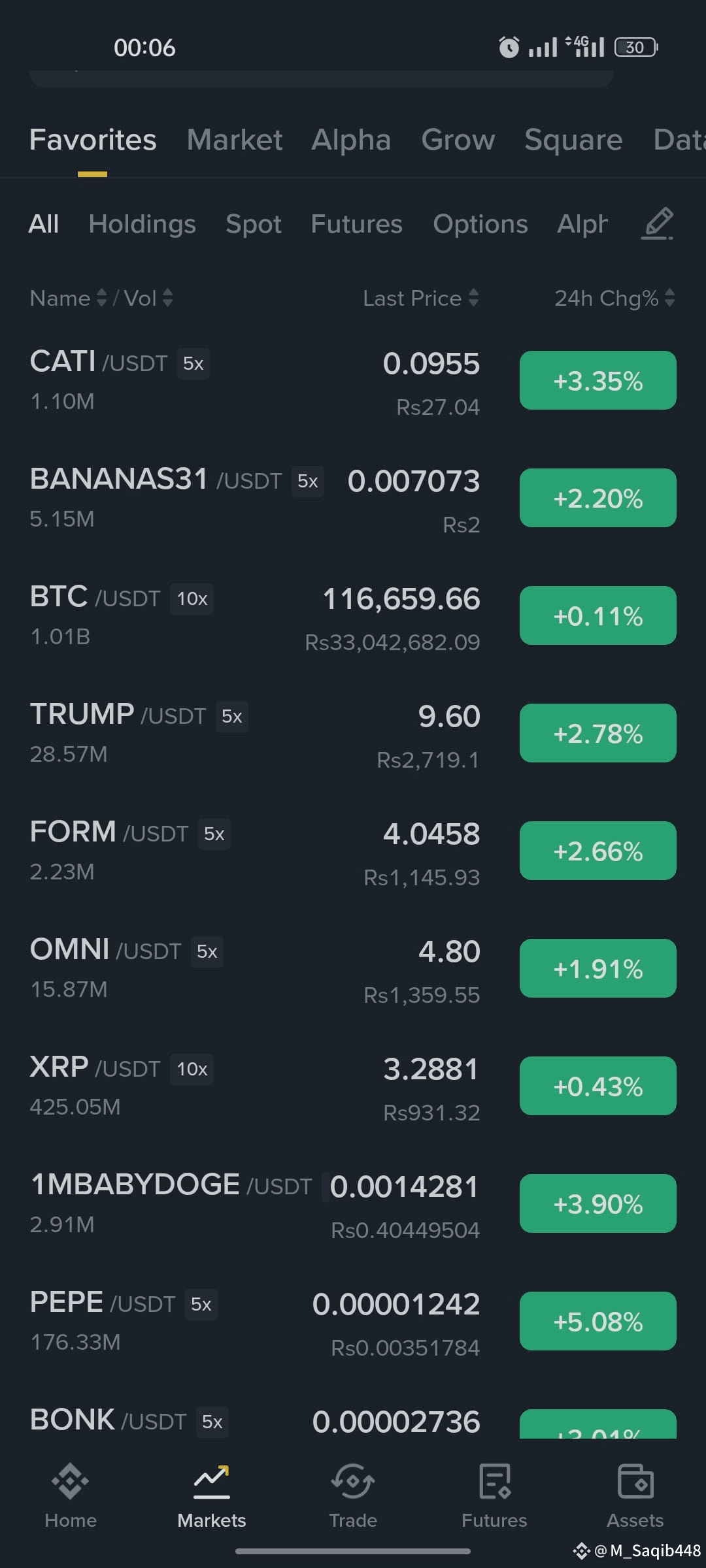Tap the edit favorites pencil icon
The image size is (706, 1568).
point(657,224)
